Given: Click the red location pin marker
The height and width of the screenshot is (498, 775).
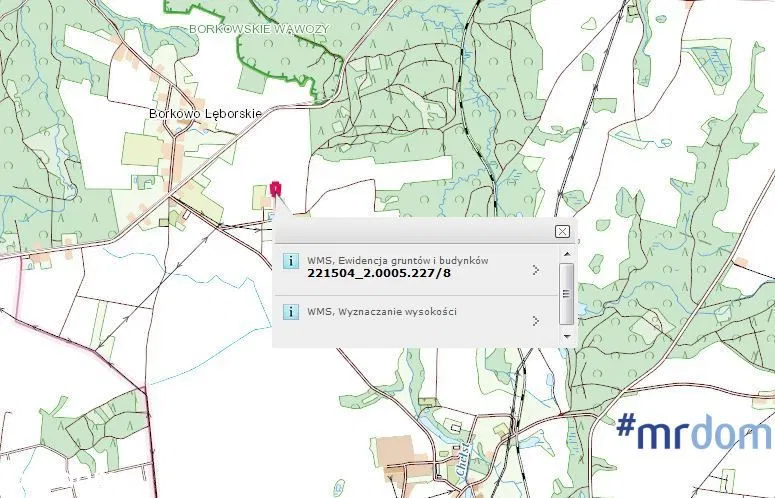Looking at the screenshot, I should 275,189.
